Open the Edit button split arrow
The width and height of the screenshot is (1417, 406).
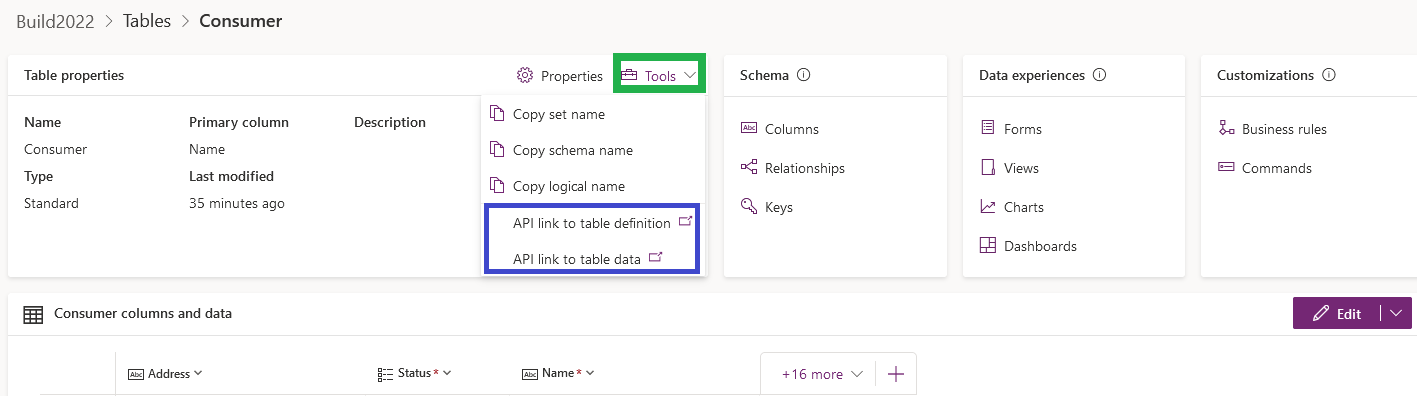click(1396, 313)
